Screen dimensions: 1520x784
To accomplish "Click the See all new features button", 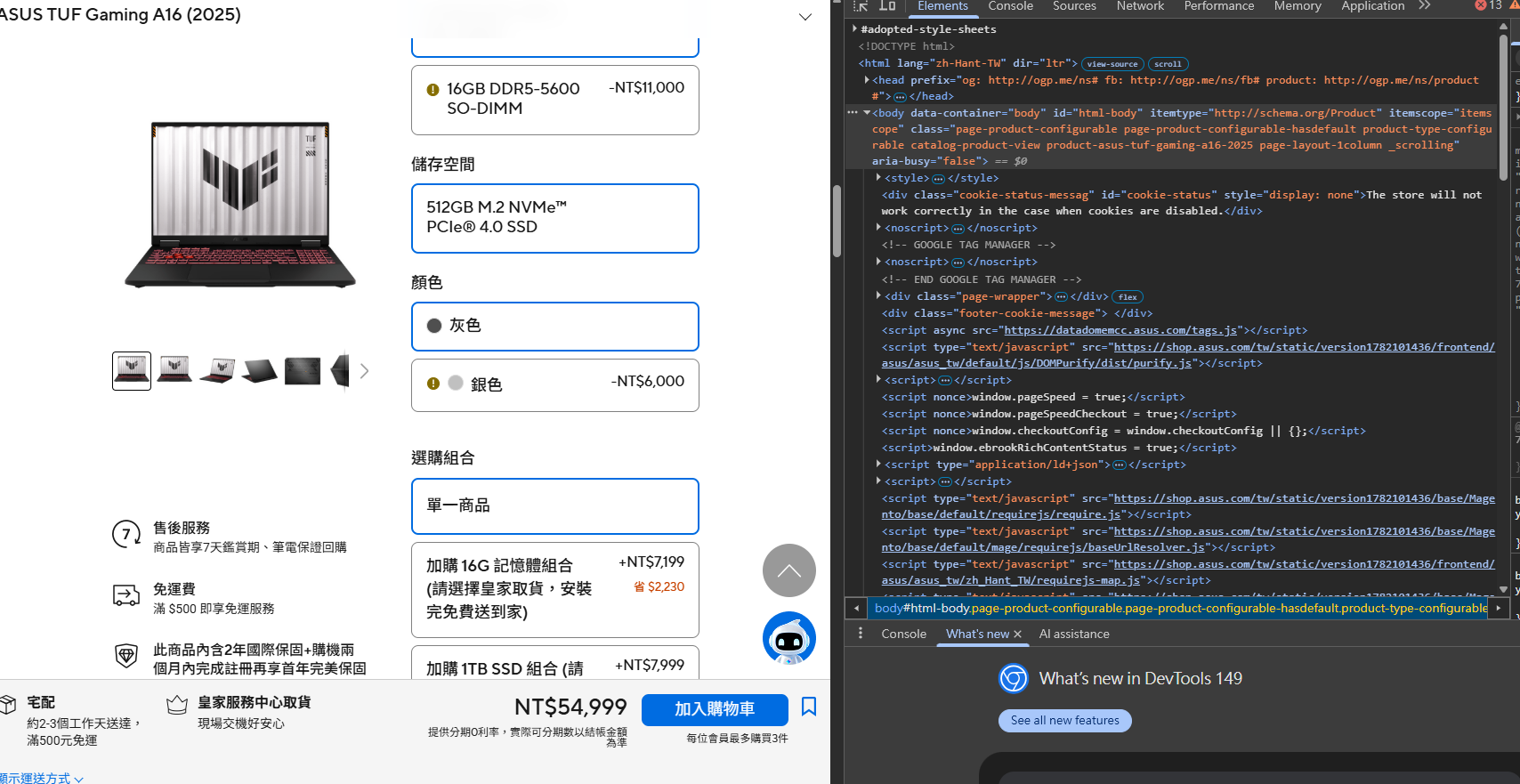I will (x=1065, y=721).
